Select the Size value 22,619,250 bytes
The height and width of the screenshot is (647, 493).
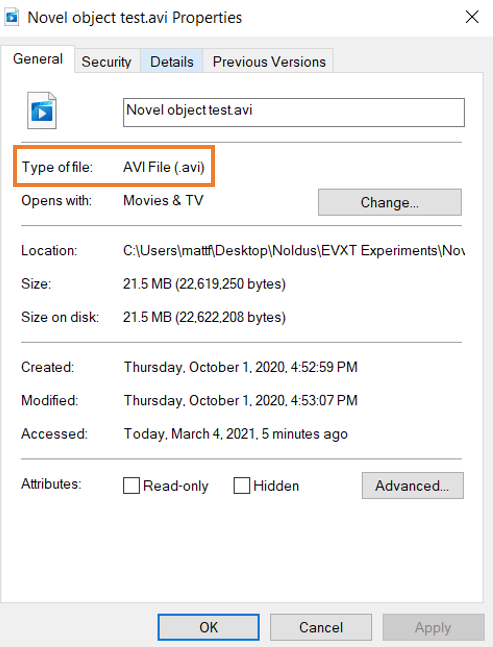pyautogui.click(x=204, y=284)
